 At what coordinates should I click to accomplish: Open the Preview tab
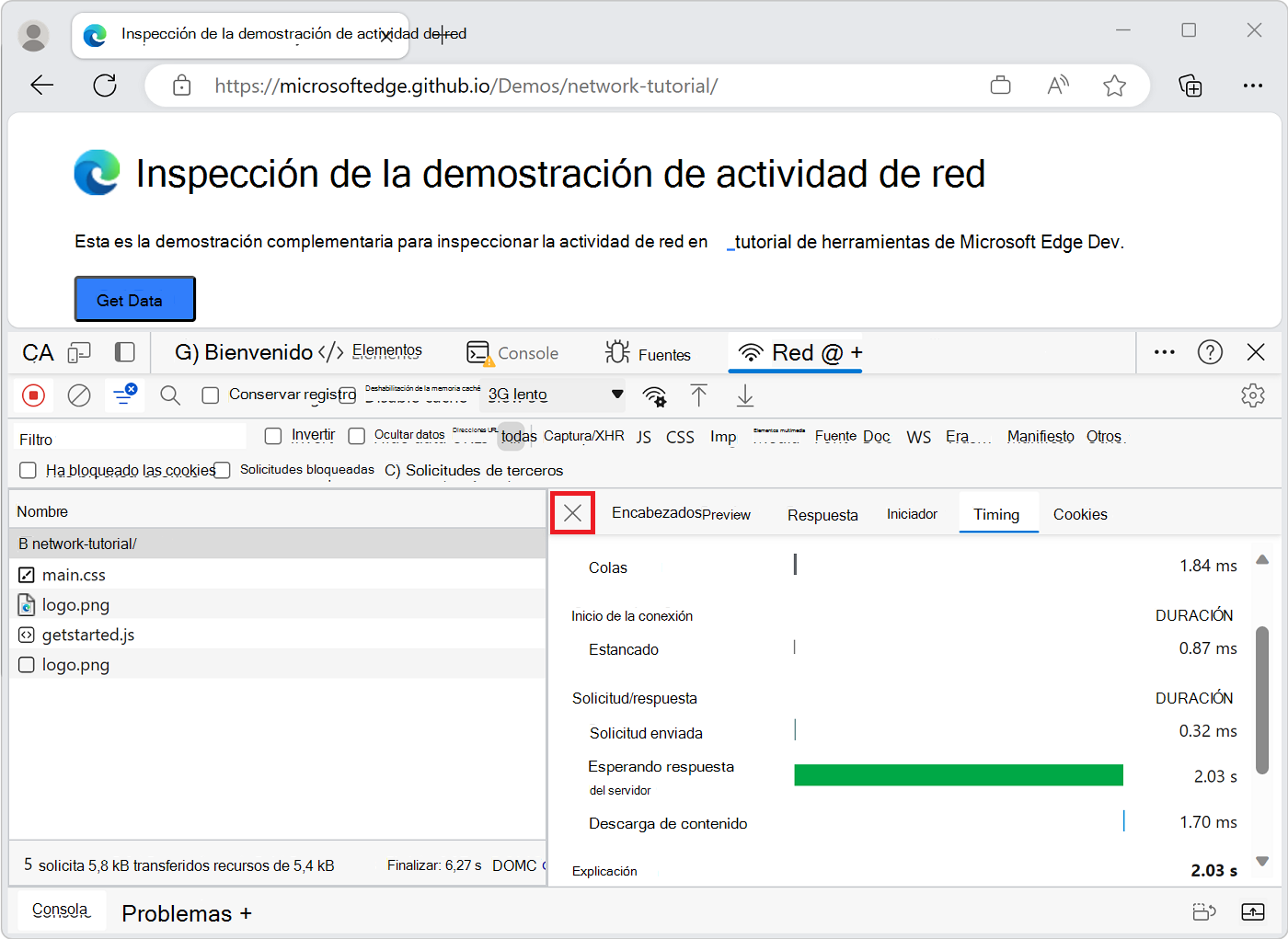click(727, 514)
